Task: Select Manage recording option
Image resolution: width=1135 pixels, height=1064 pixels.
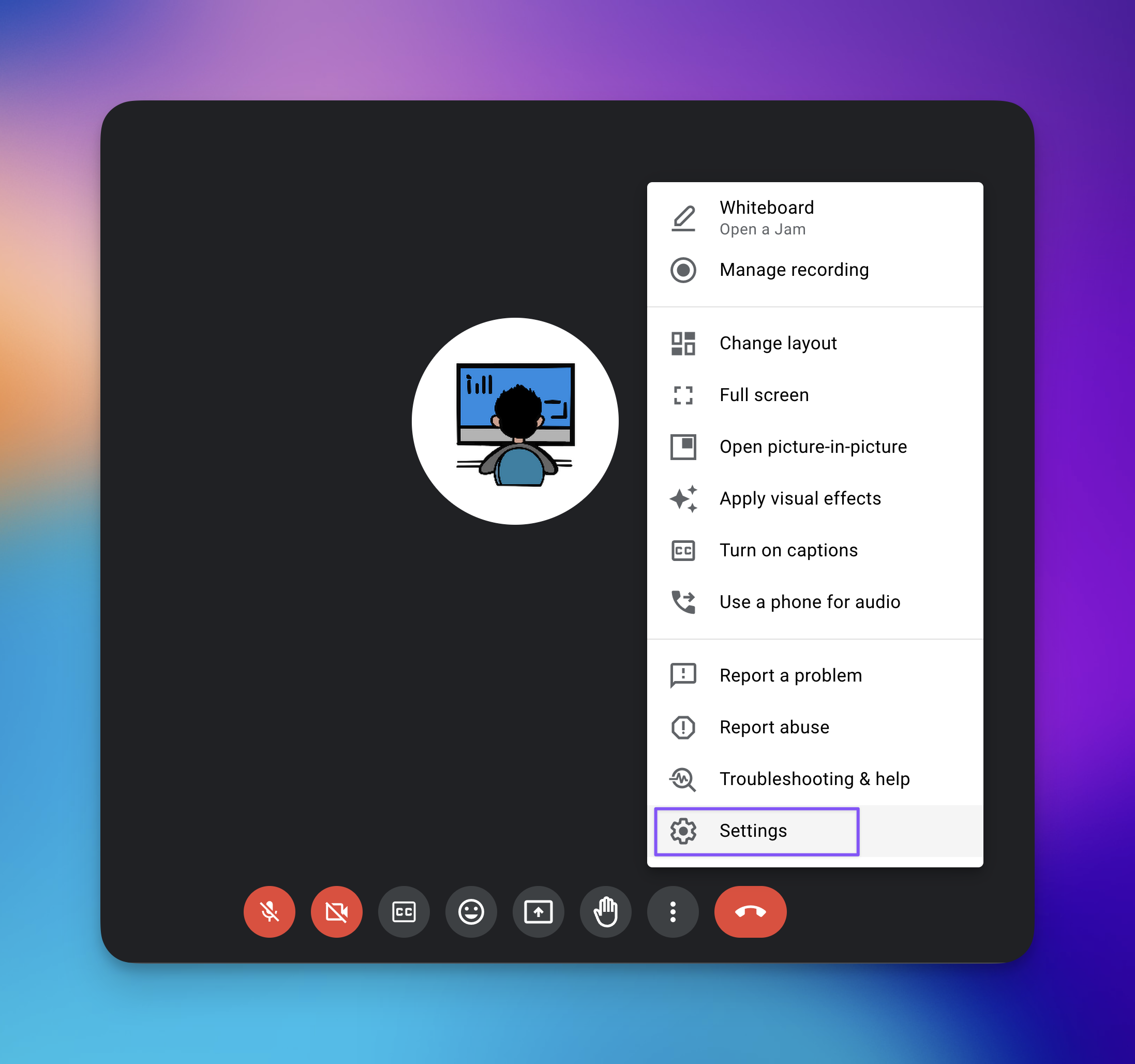Action: tap(794, 270)
